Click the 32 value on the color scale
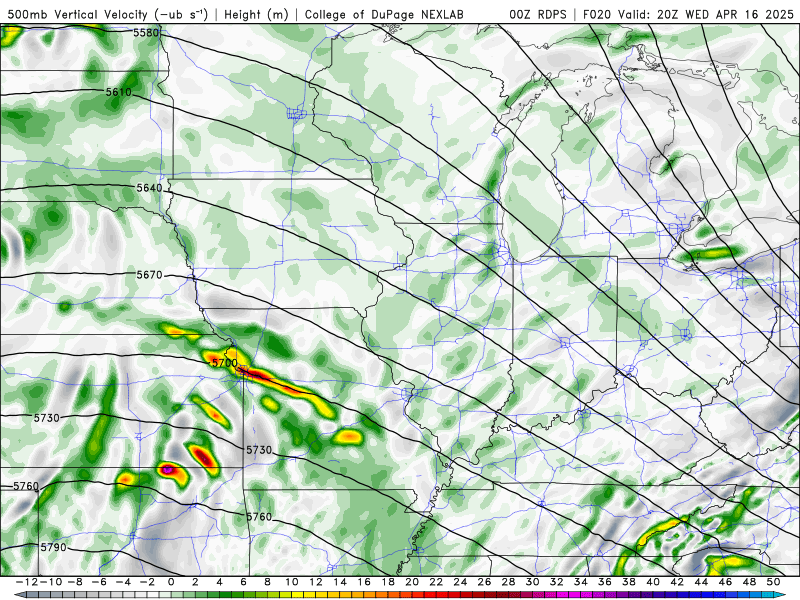Screen dimensions: 800x600 click(557, 582)
